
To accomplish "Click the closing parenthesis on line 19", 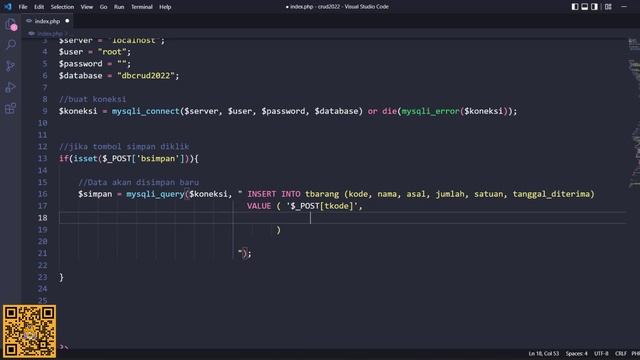I will [278, 230].
